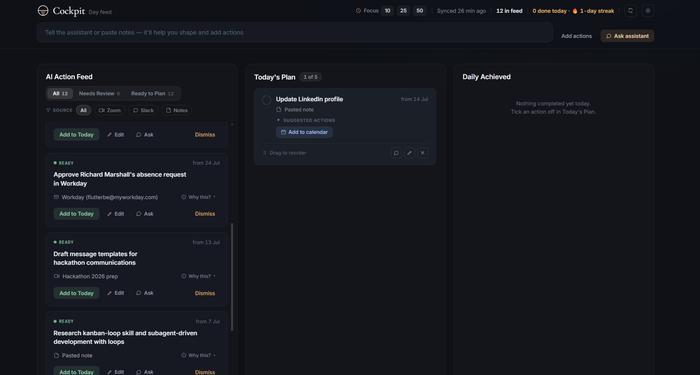This screenshot has height=375, width=700.
Task: Edit the kanban-loop research action
Action: [x=116, y=372]
